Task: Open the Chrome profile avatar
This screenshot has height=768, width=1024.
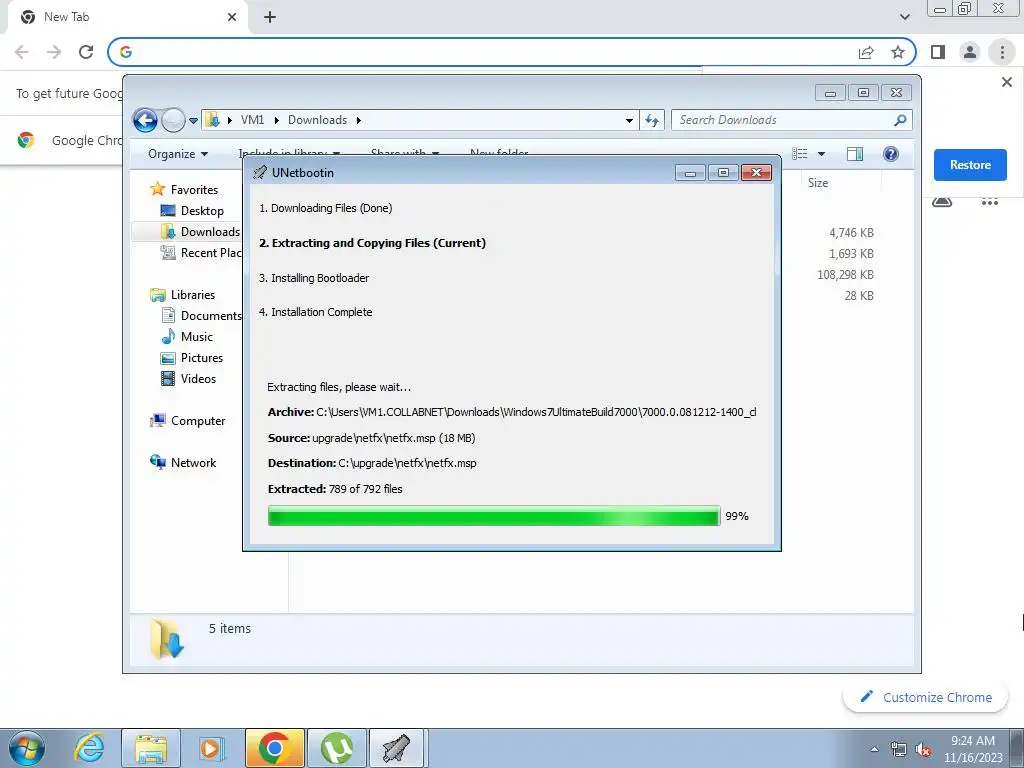Action: [x=970, y=52]
